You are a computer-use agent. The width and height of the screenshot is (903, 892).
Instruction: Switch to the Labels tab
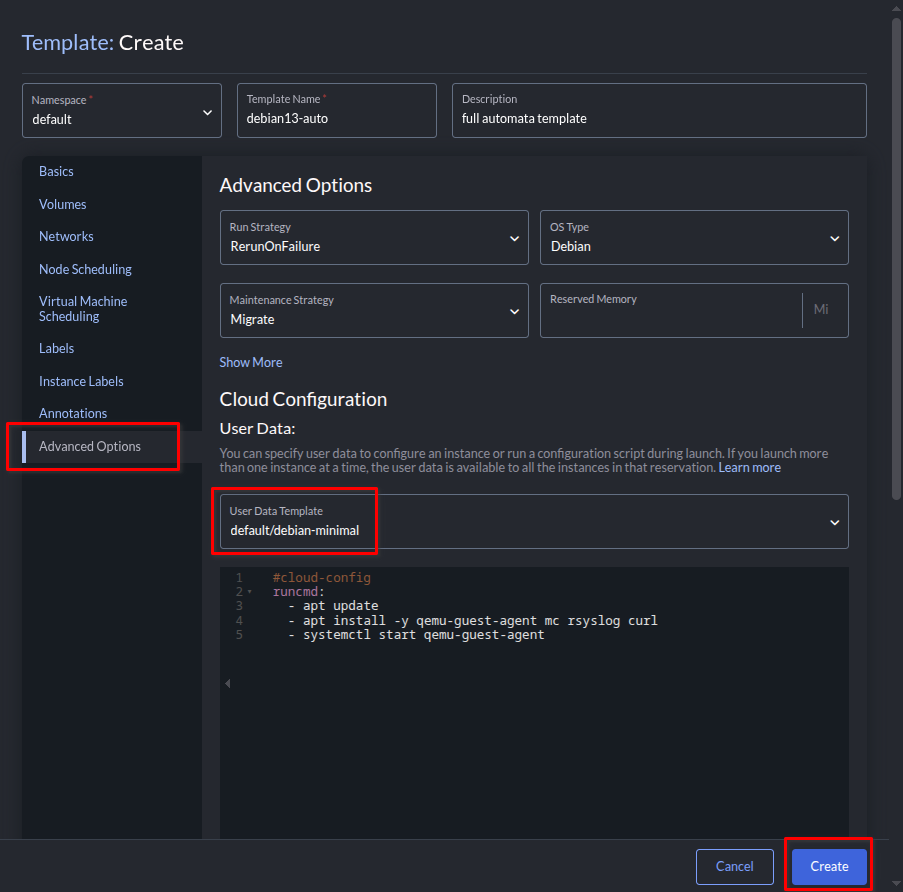57,348
